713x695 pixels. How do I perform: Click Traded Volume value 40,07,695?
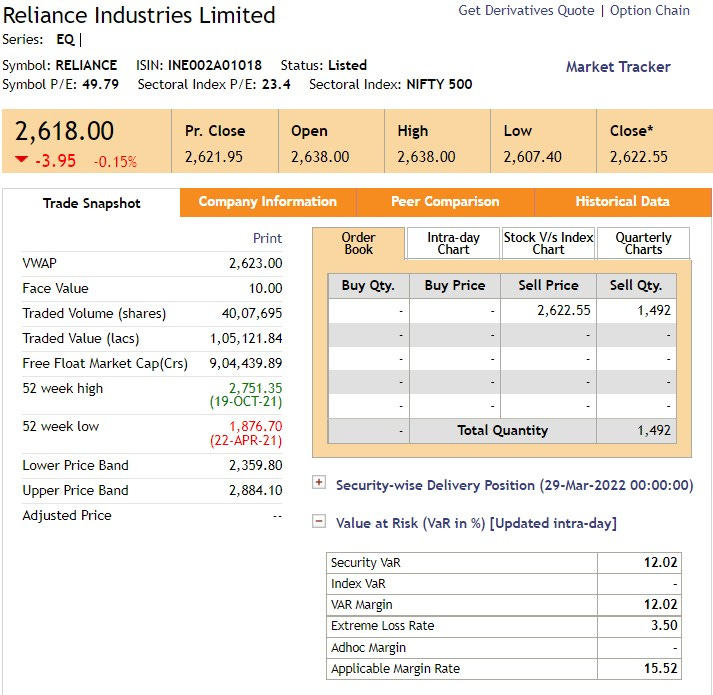coord(252,313)
